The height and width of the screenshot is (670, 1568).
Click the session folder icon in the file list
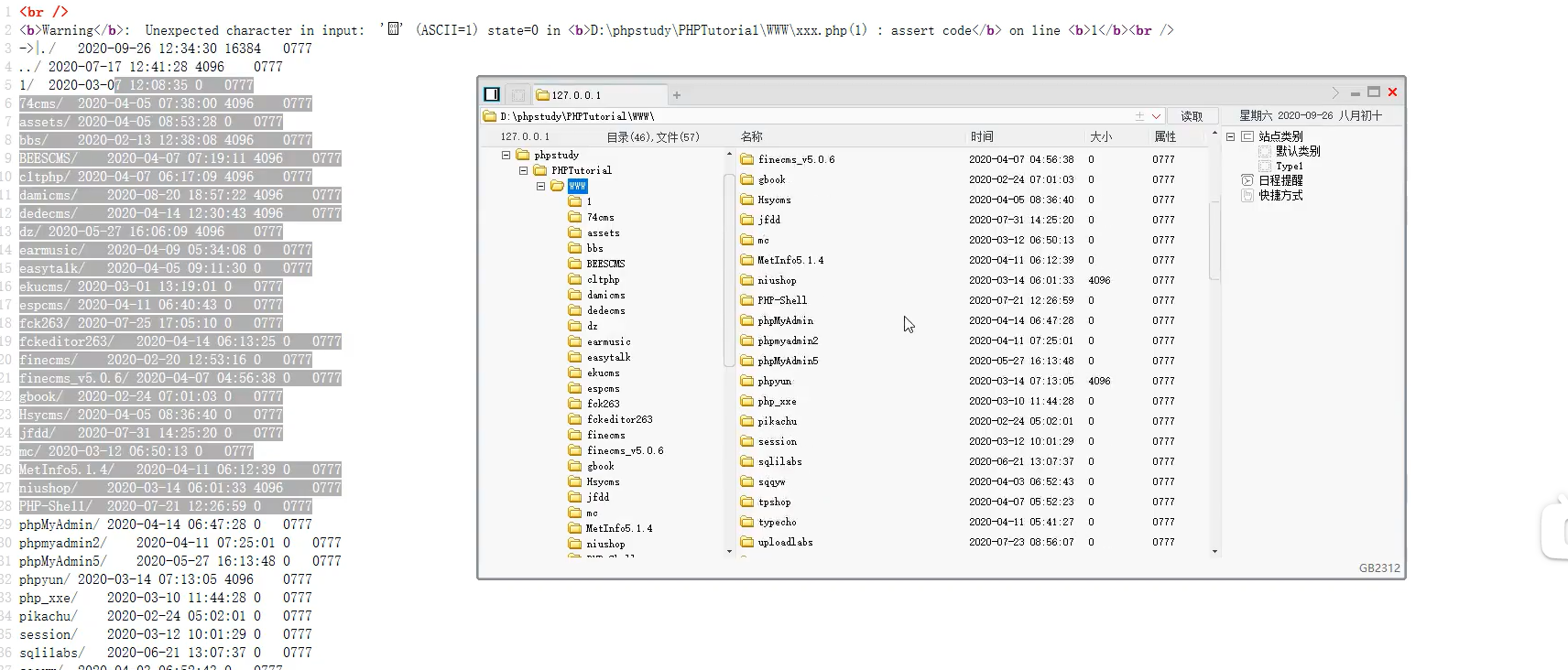pyautogui.click(x=746, y=441)
